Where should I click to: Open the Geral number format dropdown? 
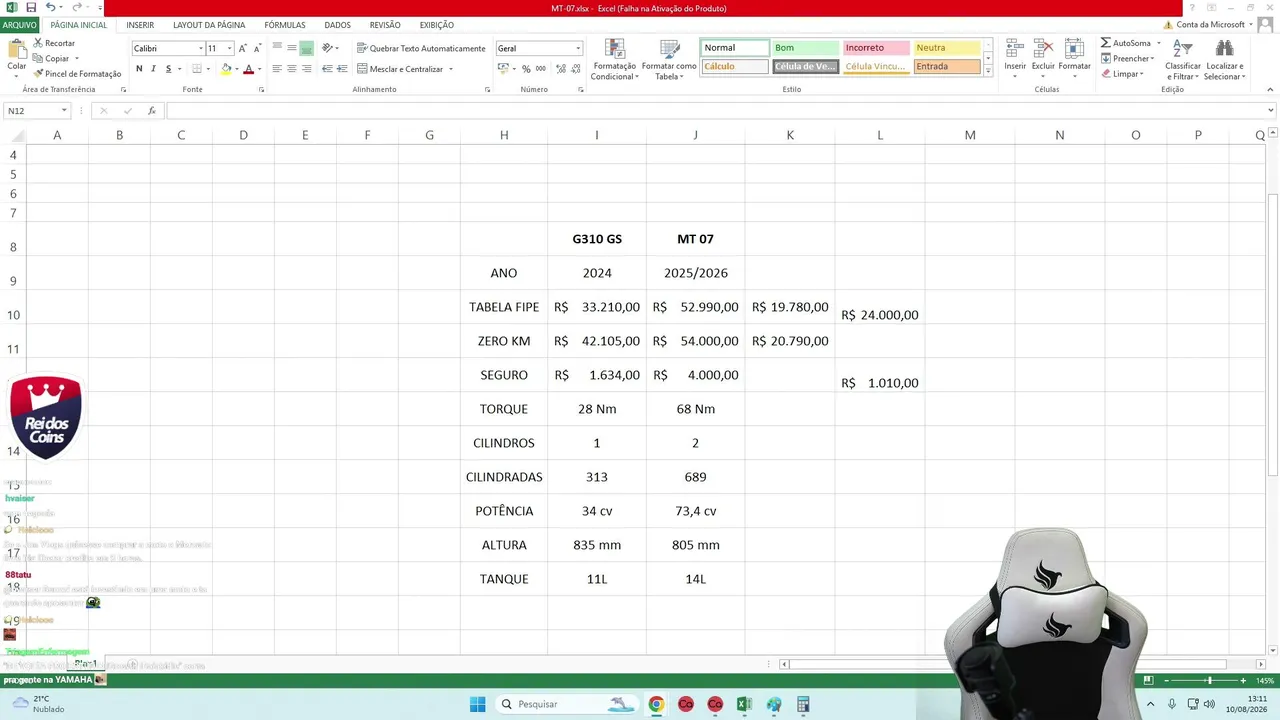click(577, 48)
